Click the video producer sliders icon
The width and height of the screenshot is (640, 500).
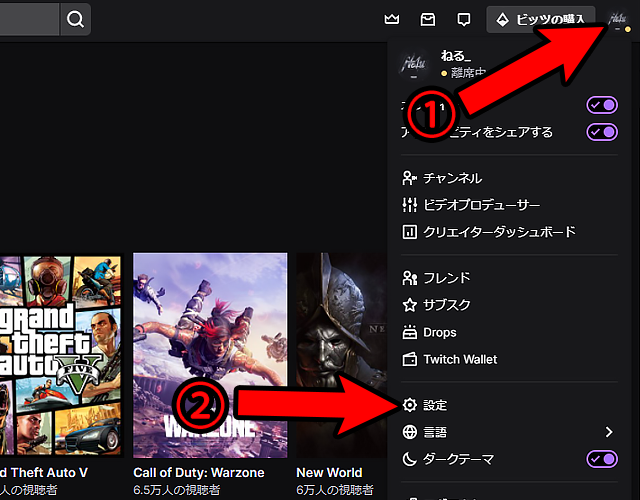[410, 205]
